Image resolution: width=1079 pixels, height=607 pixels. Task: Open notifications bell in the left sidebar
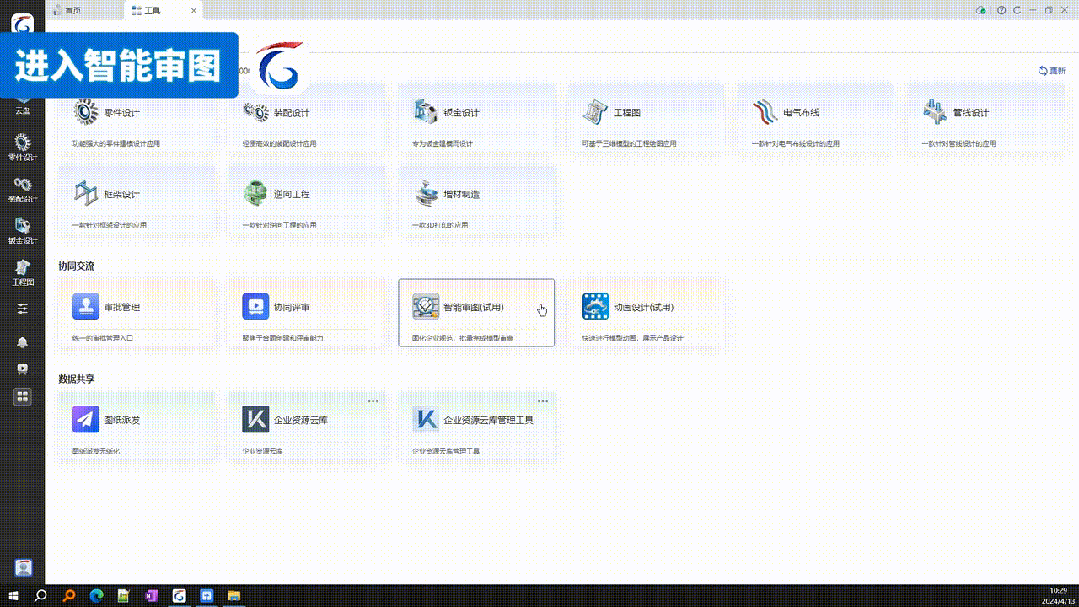click(22, 342)
